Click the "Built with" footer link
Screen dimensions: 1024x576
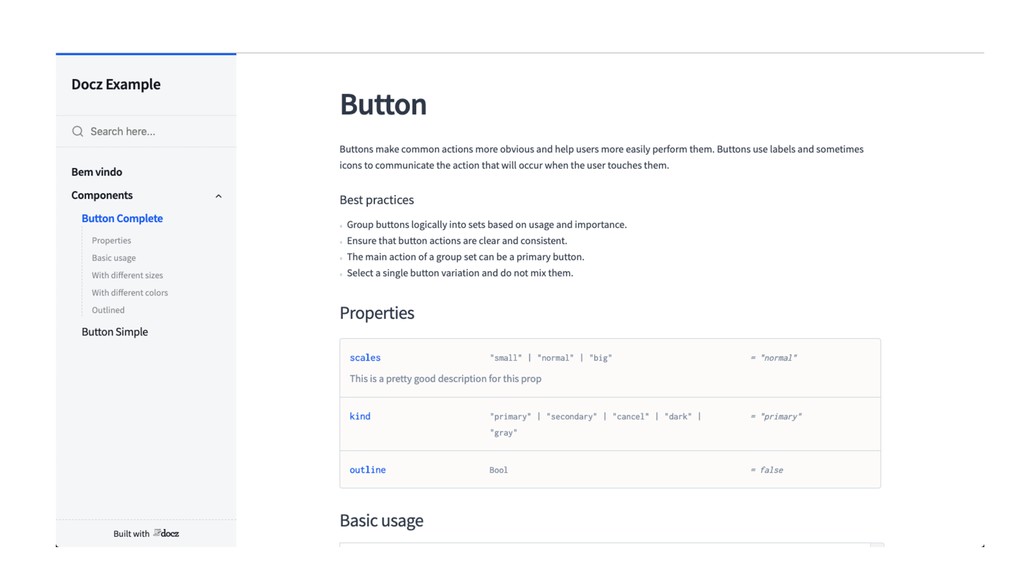(x=131, y=534)
